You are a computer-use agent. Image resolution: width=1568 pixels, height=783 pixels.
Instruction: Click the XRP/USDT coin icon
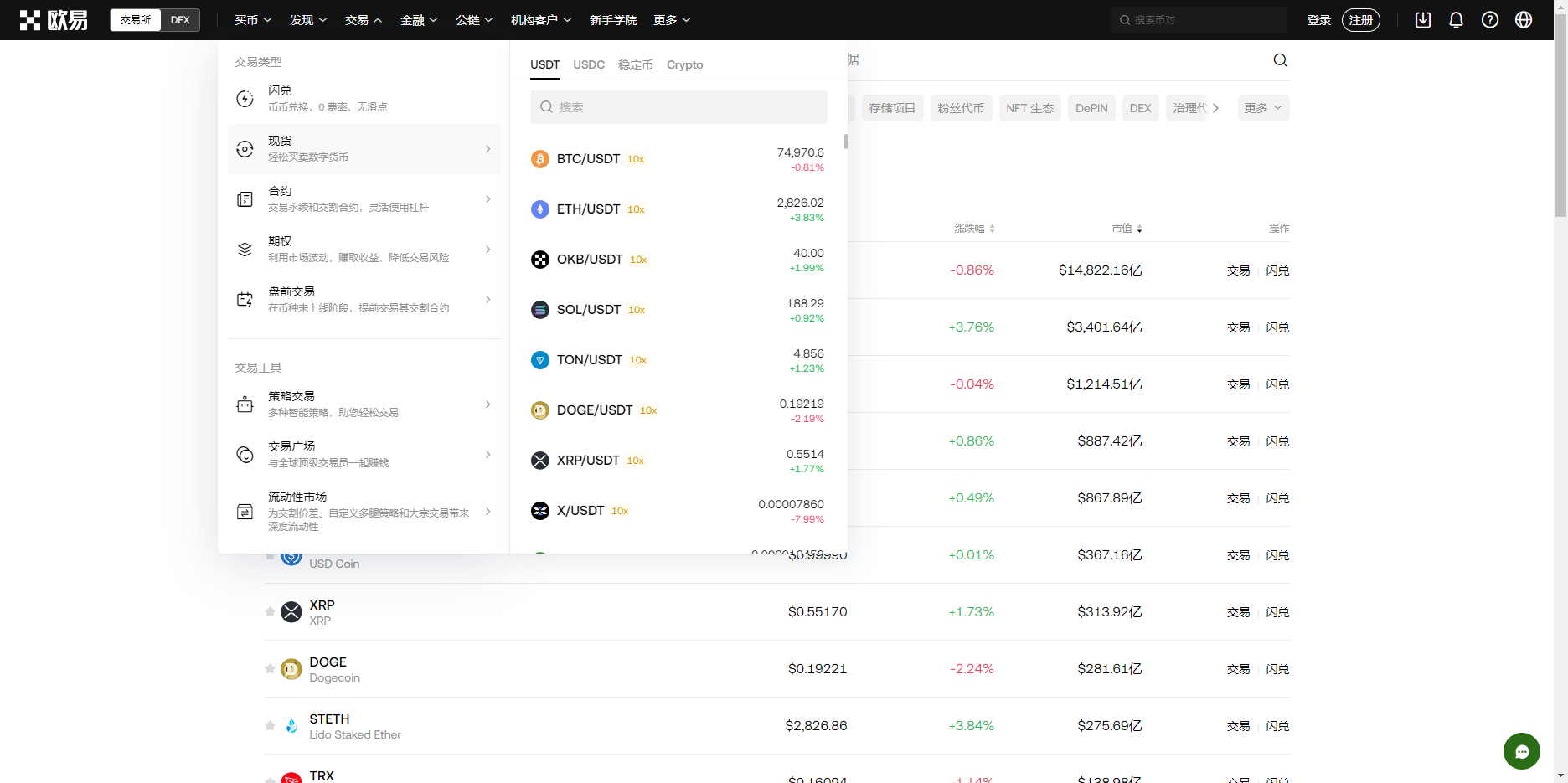[x=540, y=461]
